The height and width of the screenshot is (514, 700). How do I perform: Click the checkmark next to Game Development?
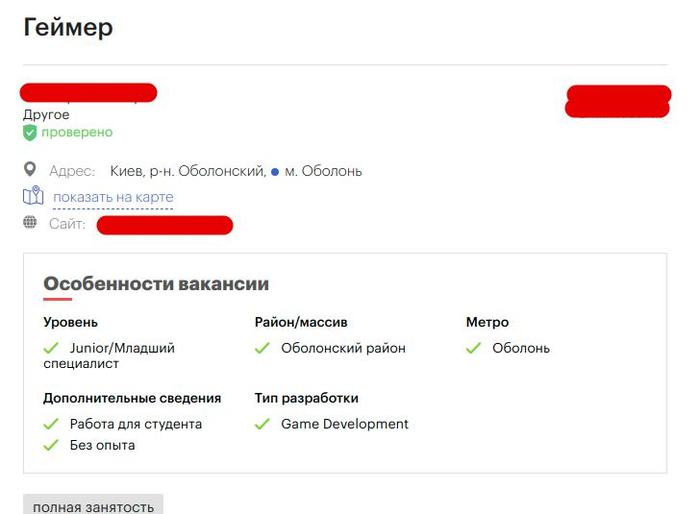(x=262, y=424)
